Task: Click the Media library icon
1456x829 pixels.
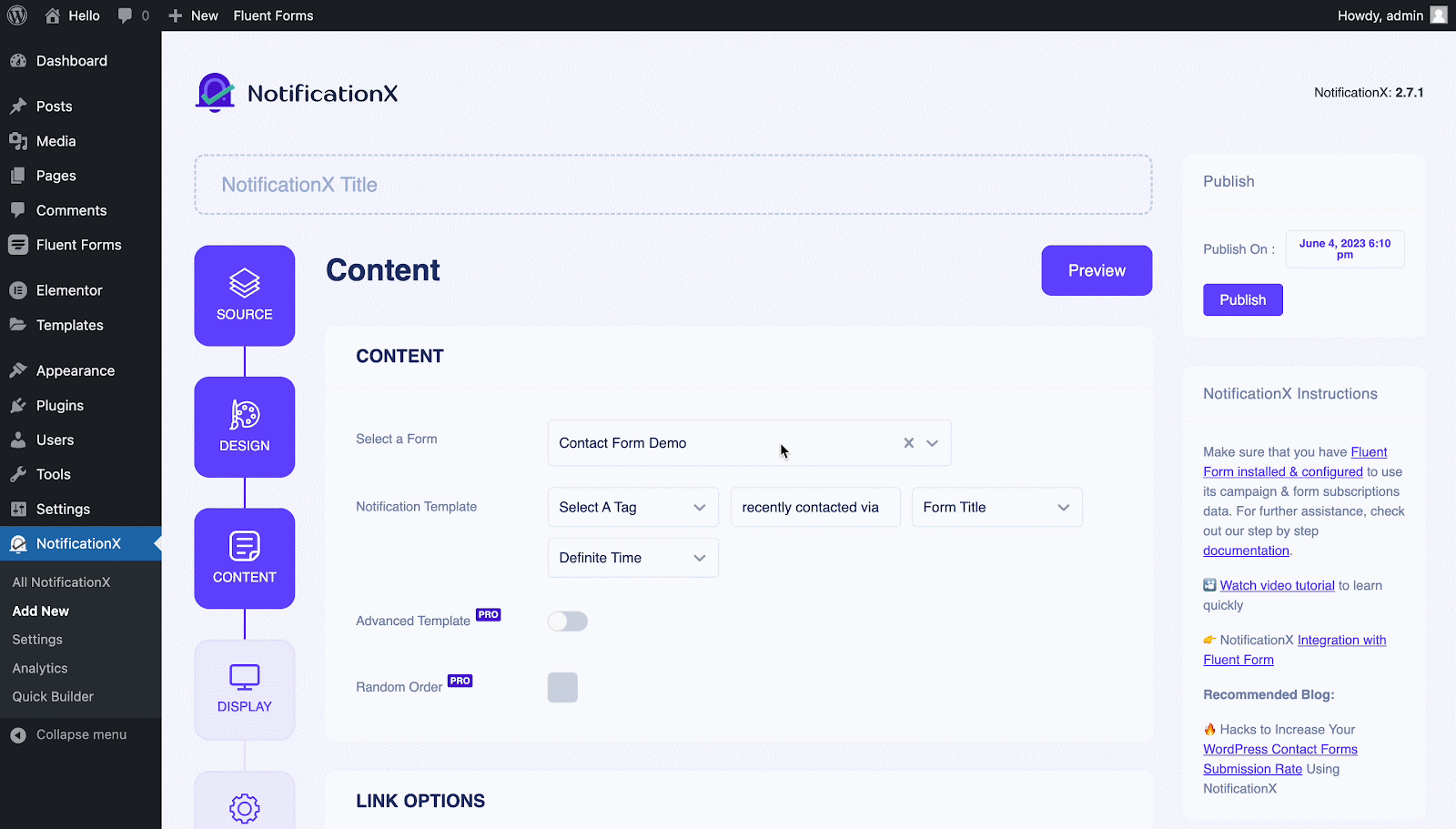Action: [18, 141]
